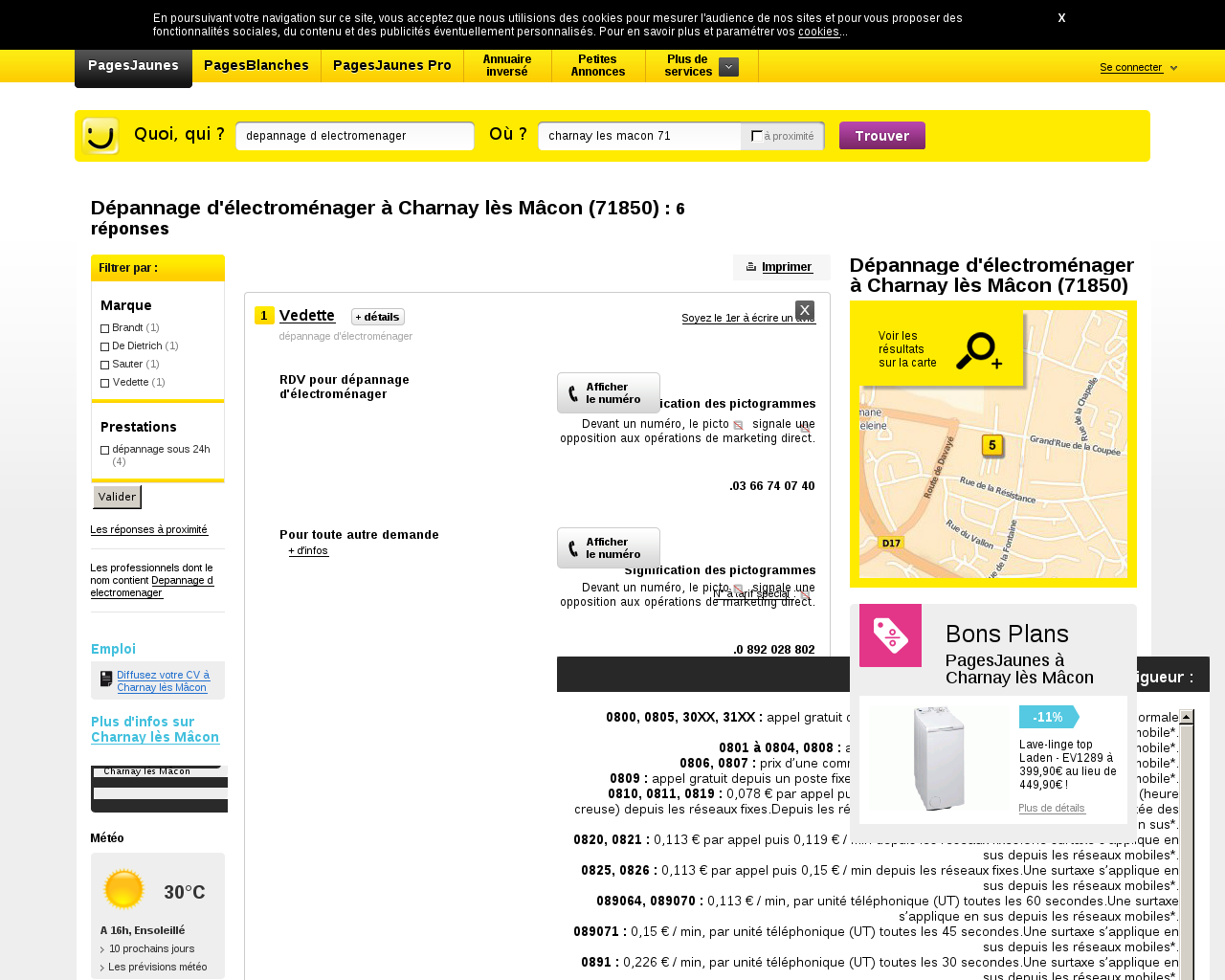
Task: Show number for Pour toute autre demande
Action: click(609, 548)
